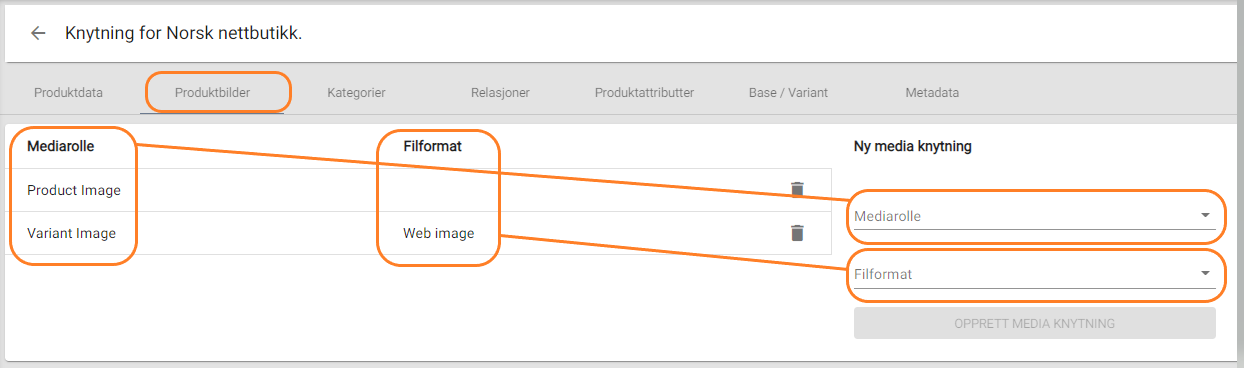Go back using the left arrow icon
Image resolution: width=1244 pixels, height=368 pixels.
coord(39,33)
